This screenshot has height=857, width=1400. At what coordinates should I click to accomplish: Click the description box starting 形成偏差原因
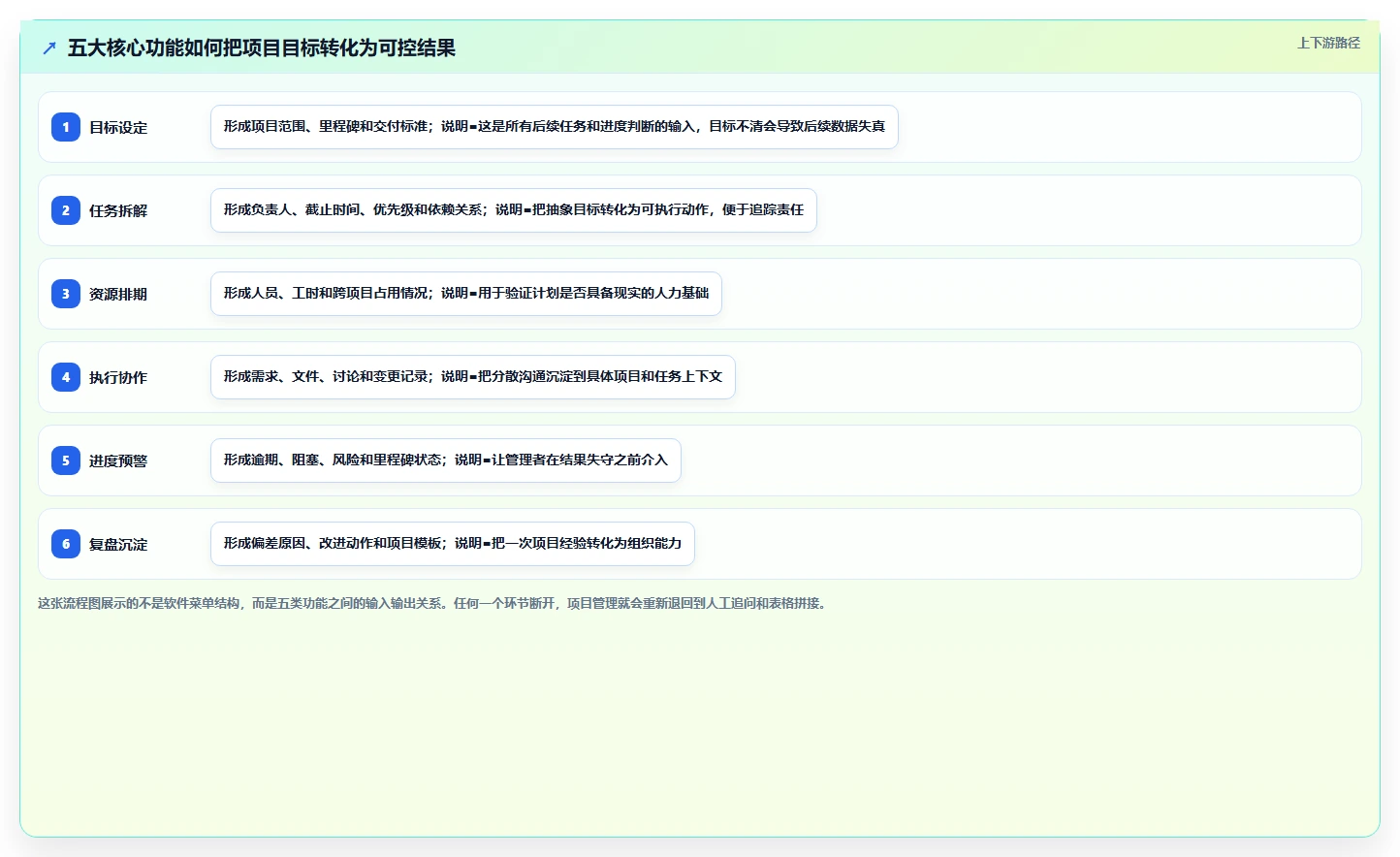tap(453, 544)
